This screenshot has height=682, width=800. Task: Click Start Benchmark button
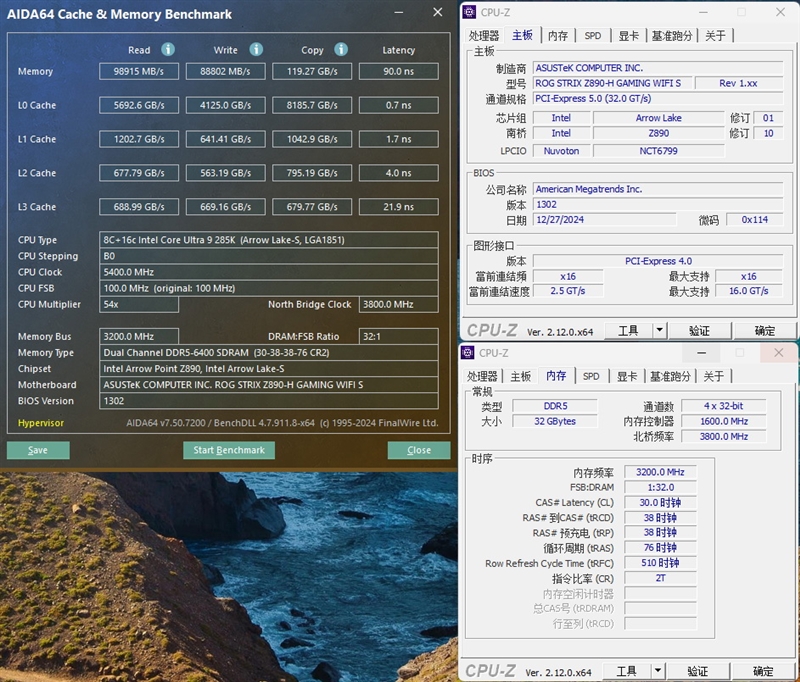(229, 450)
